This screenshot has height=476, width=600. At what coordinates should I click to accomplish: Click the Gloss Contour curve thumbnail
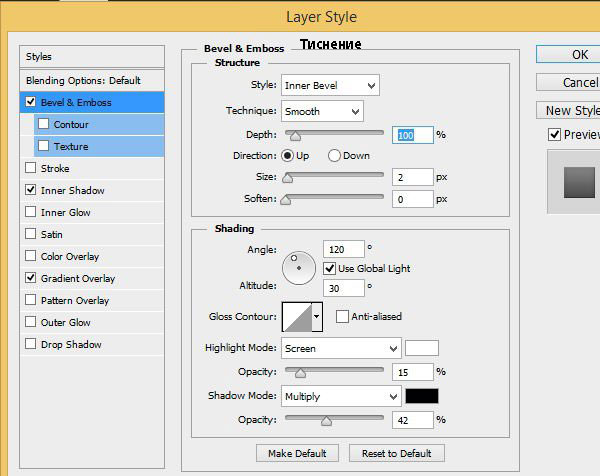click(x=297, y=317)
